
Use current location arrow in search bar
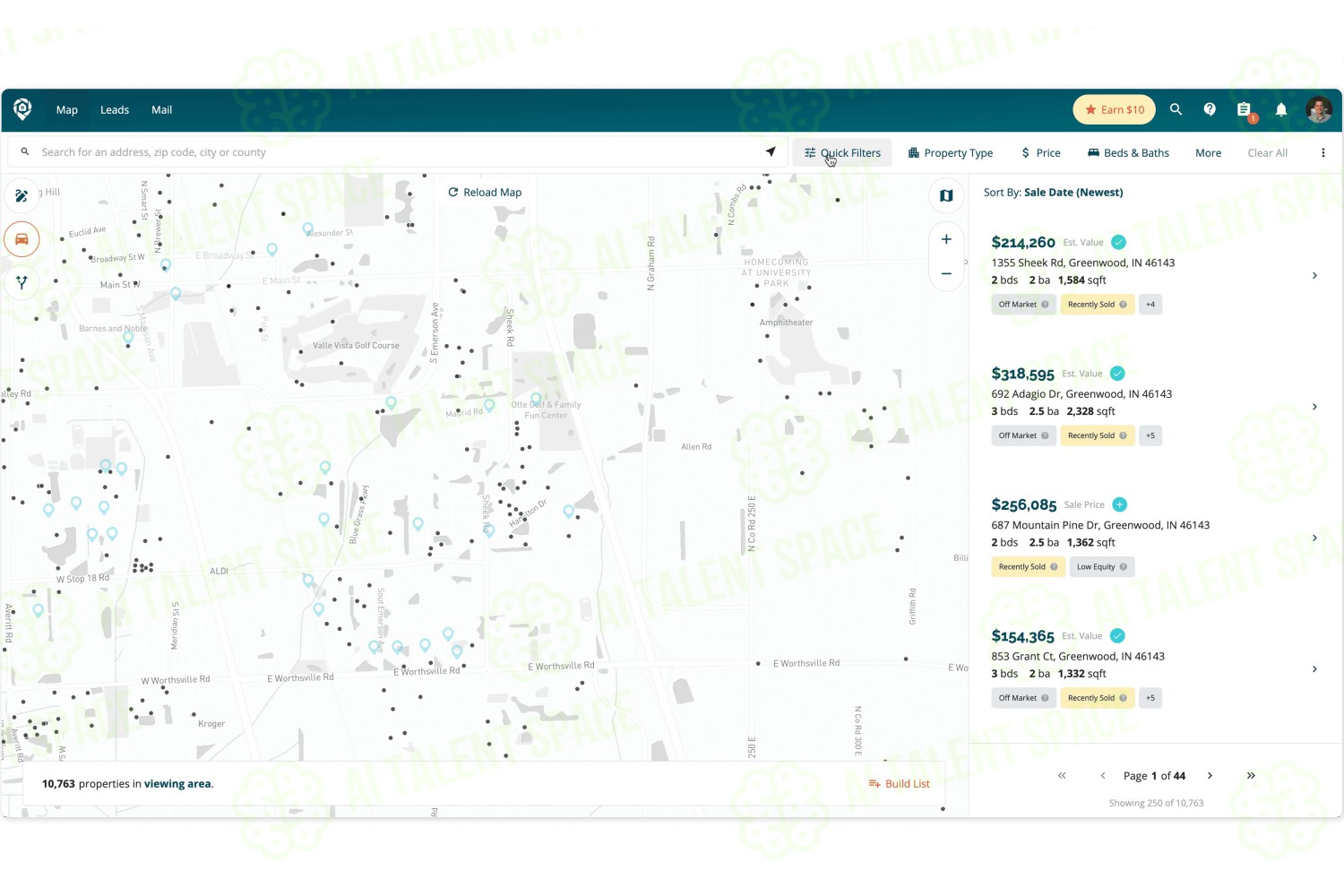pyautogui.click(x=771, y=151)
